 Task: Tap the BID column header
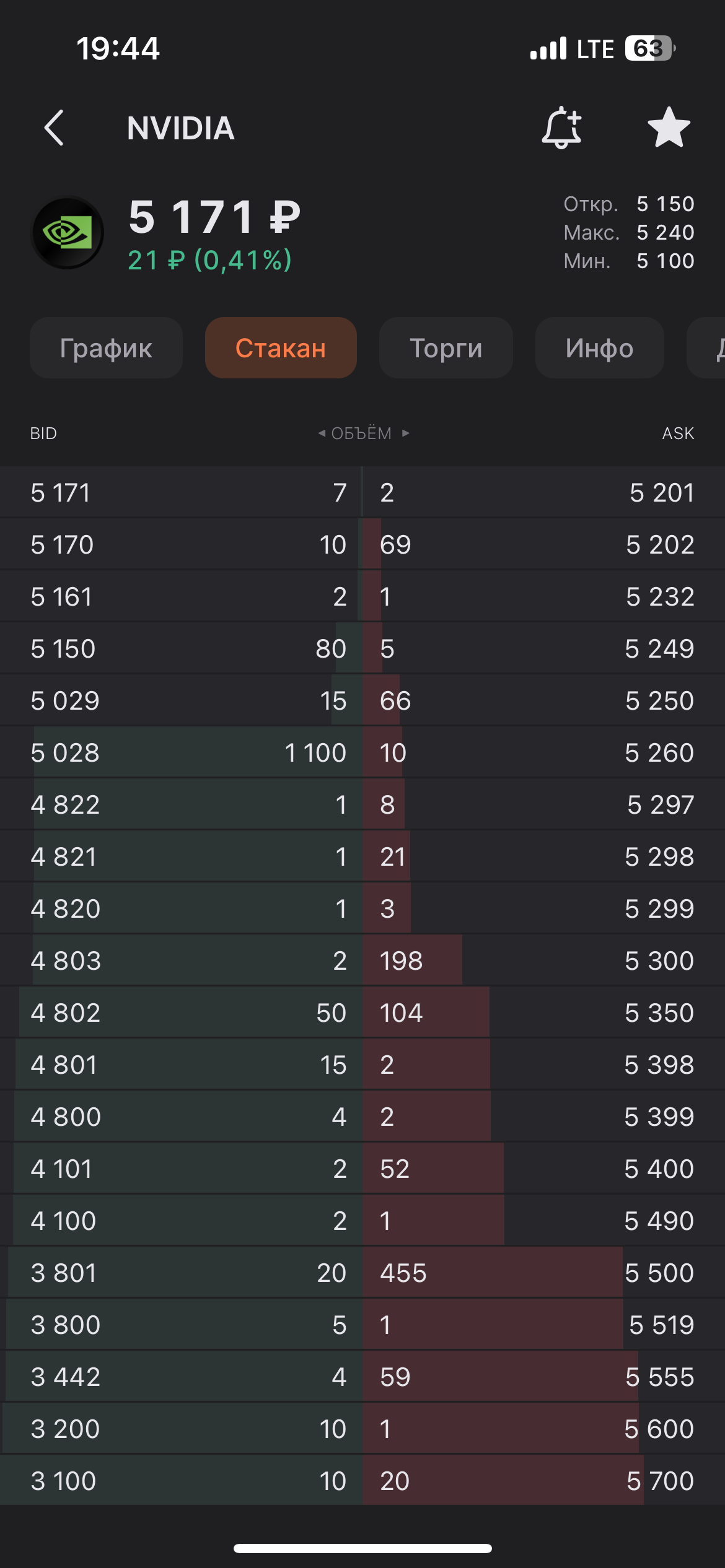43,433
